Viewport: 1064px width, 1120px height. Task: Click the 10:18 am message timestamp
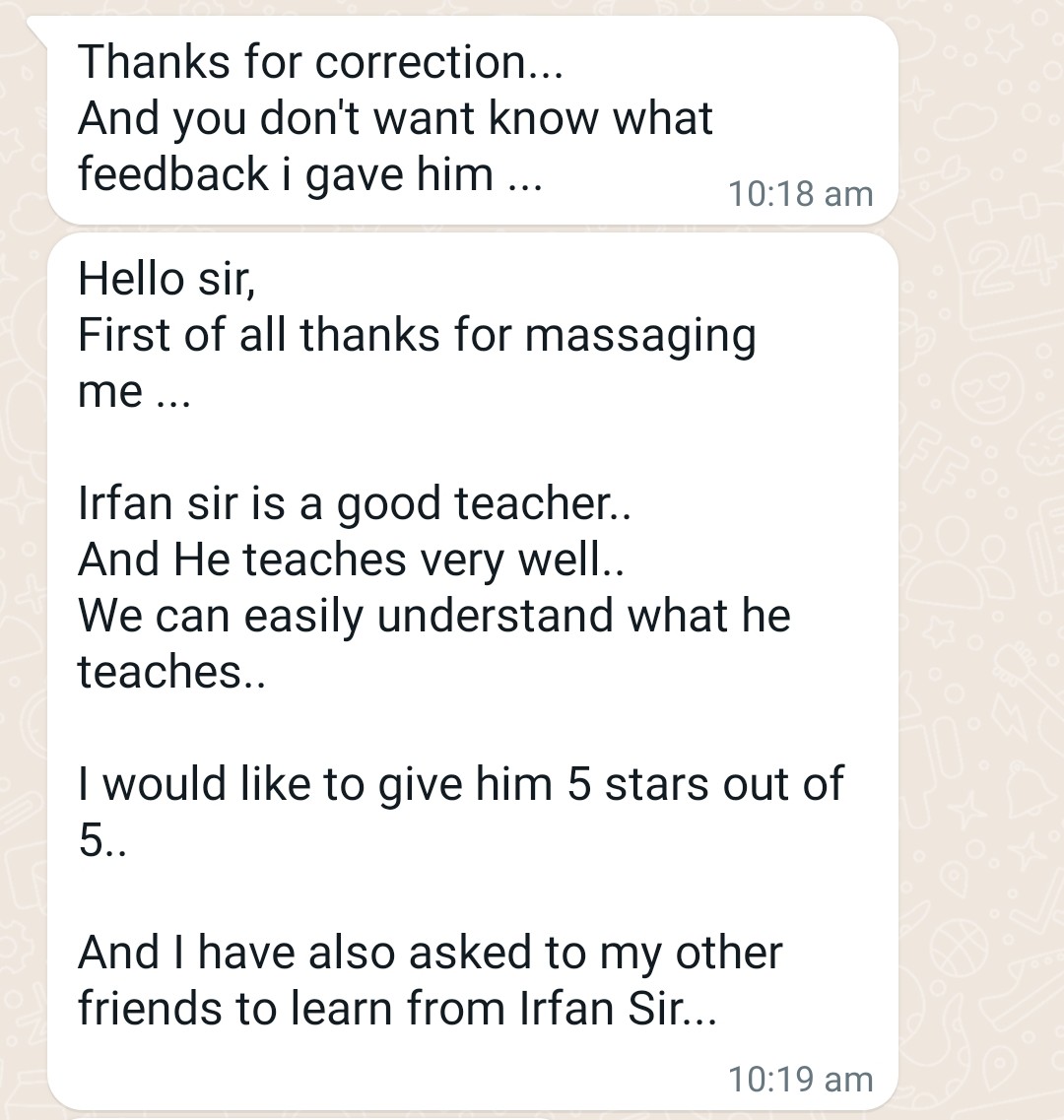[x=800, y=194]
